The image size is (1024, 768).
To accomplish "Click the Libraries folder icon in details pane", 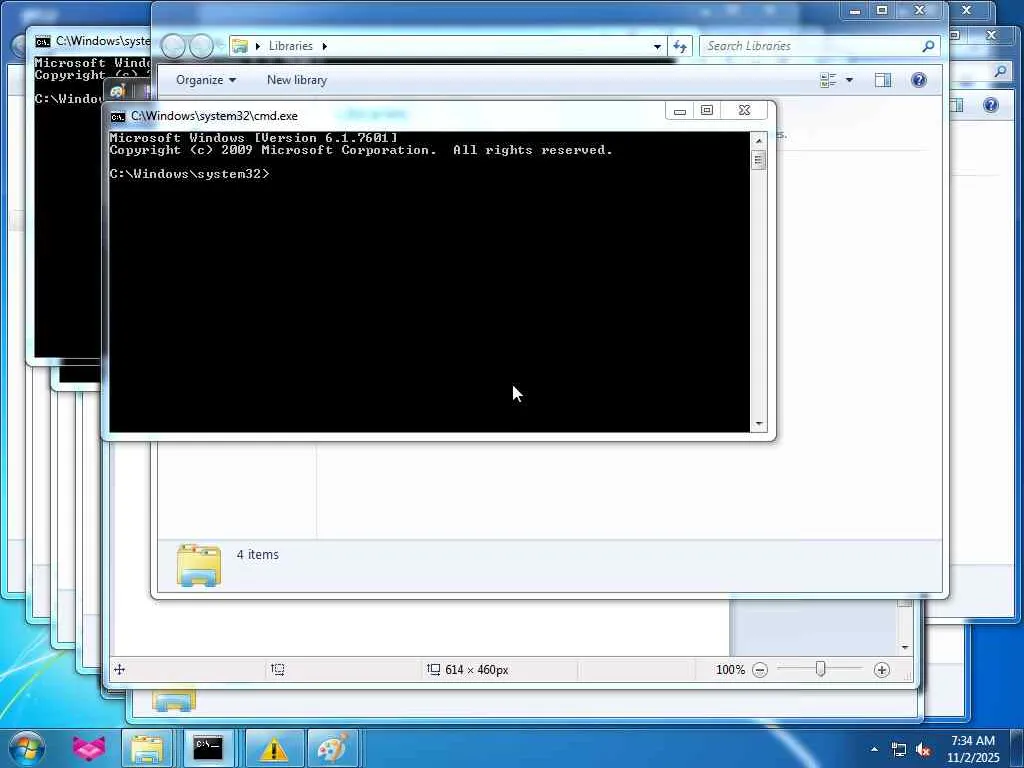I will [199, 565].
